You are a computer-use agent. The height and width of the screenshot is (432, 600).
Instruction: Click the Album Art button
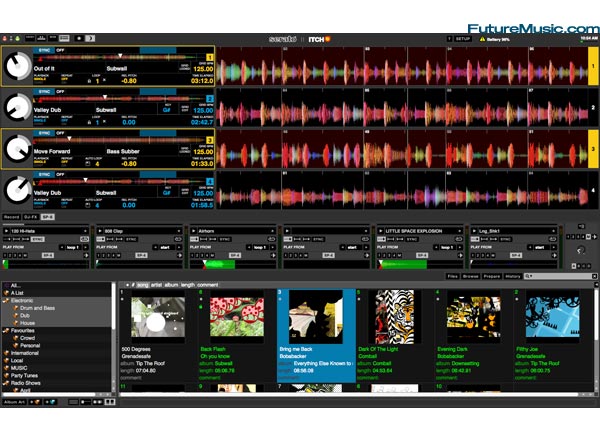point(14,402)
